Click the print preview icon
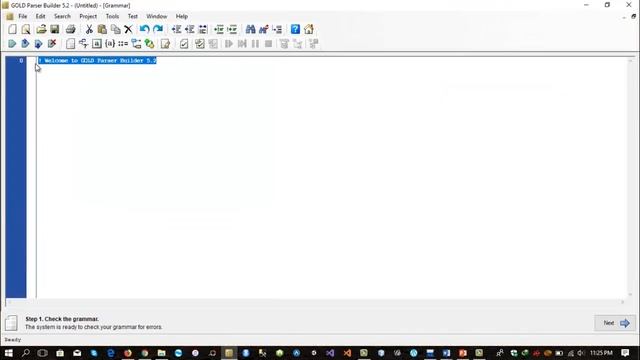Viewport: 640px width, 360px height. [26, 29]
